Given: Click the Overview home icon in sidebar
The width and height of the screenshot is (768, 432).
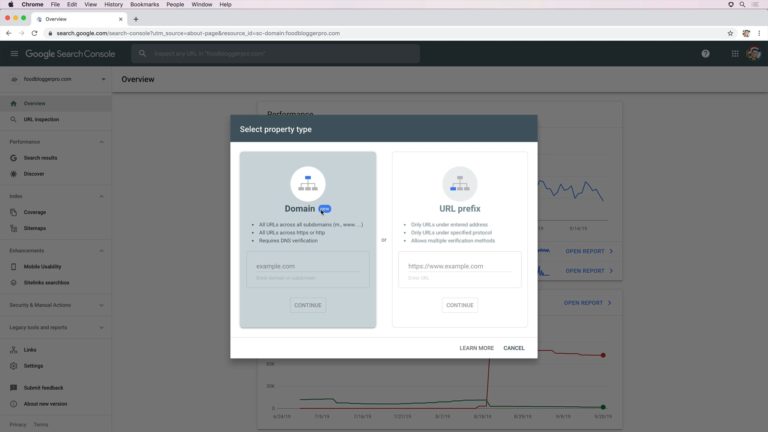Looking at the screenshot, I should (13, 103).
